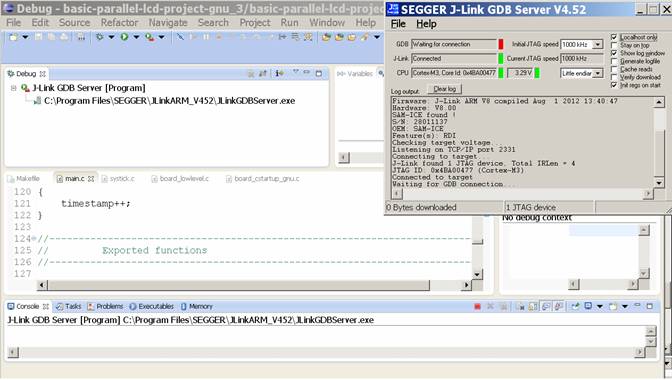
Task: Click the Suspend pause icon in toolbar
Action: pos(206,37)
